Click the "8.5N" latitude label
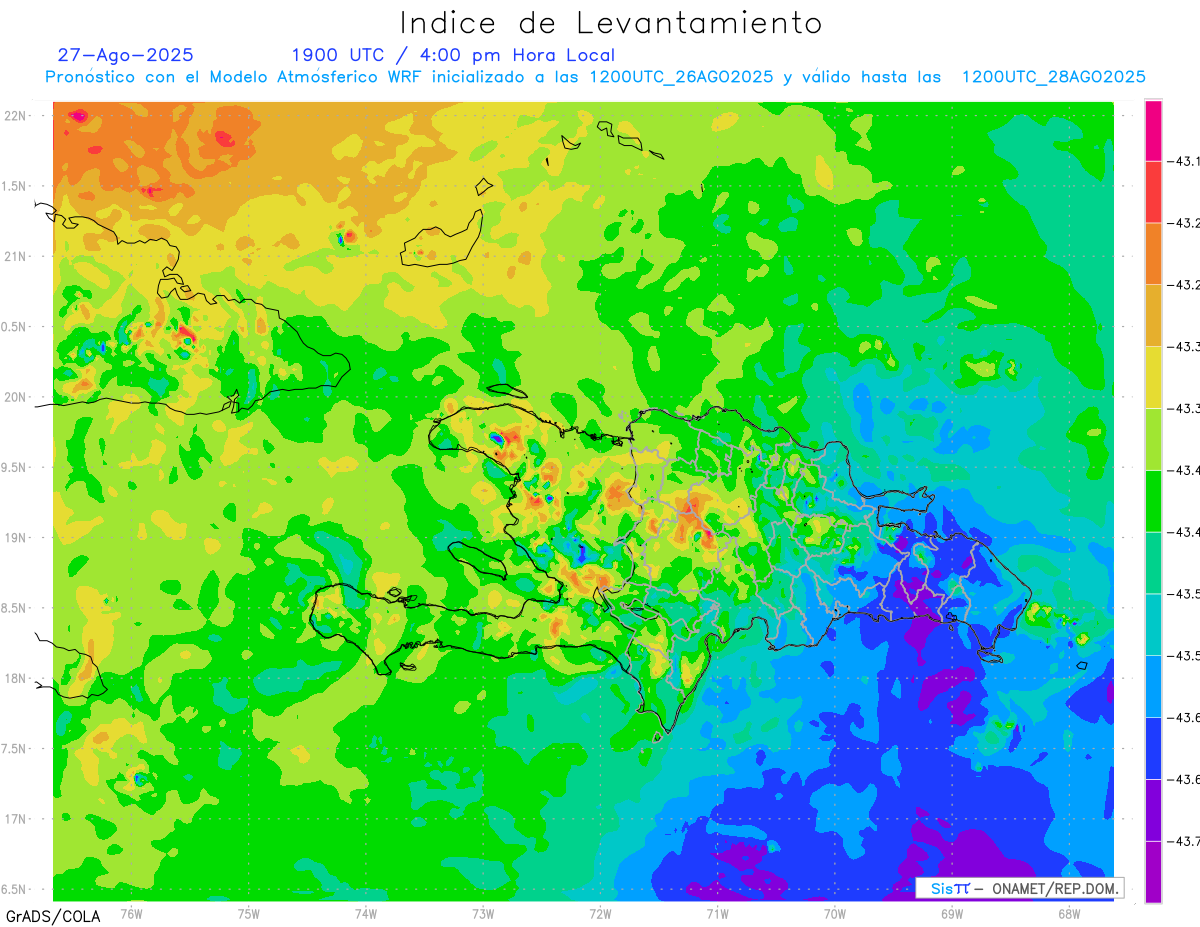Viewport: 1200px width, 927px height. 15,608
